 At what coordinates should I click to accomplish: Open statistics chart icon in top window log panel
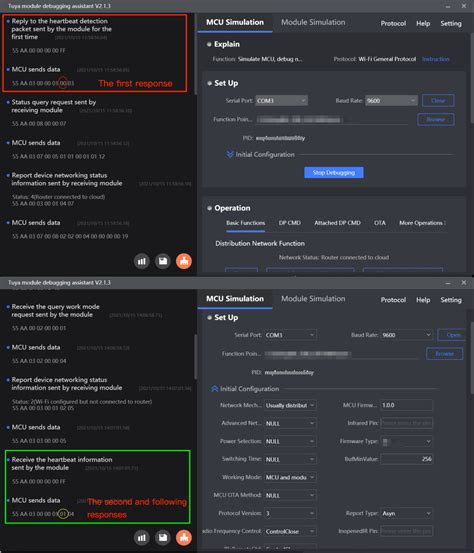(141, 261)
